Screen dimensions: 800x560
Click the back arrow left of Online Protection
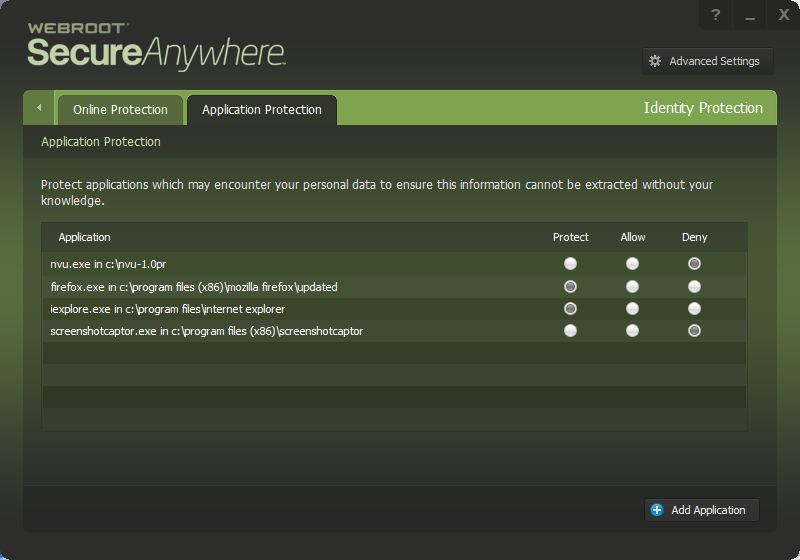[x=39, y=108]
